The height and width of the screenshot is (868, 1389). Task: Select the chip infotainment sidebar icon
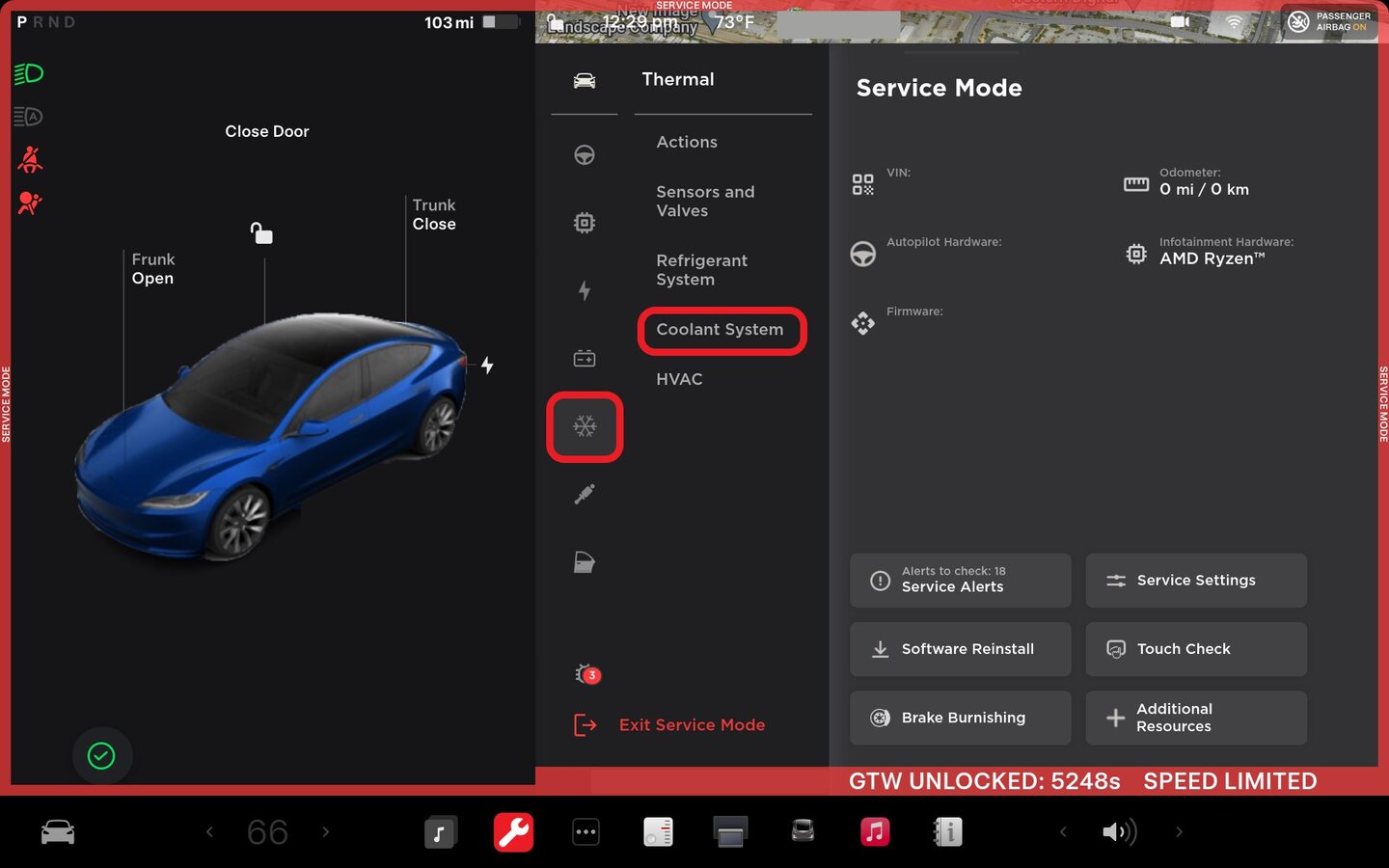(x=584, y=223)
